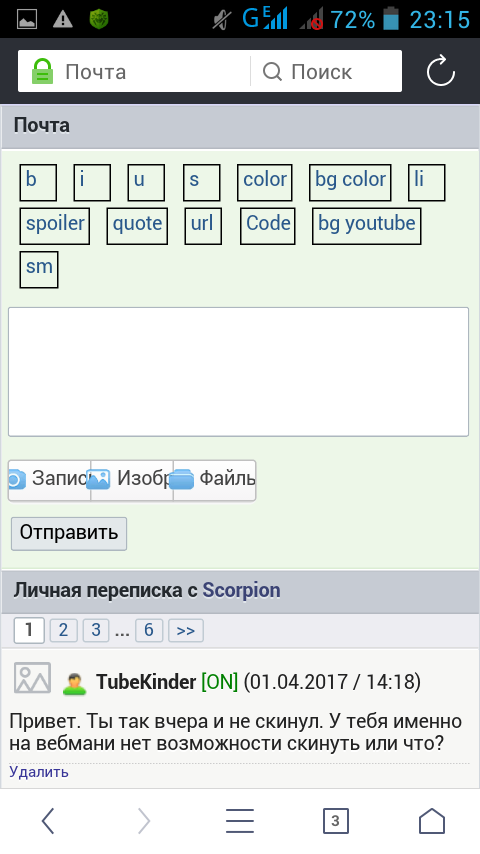Screen dimensions: 480x854
Task: Insert the spoiler tag
Action: [x=54, y=225]
